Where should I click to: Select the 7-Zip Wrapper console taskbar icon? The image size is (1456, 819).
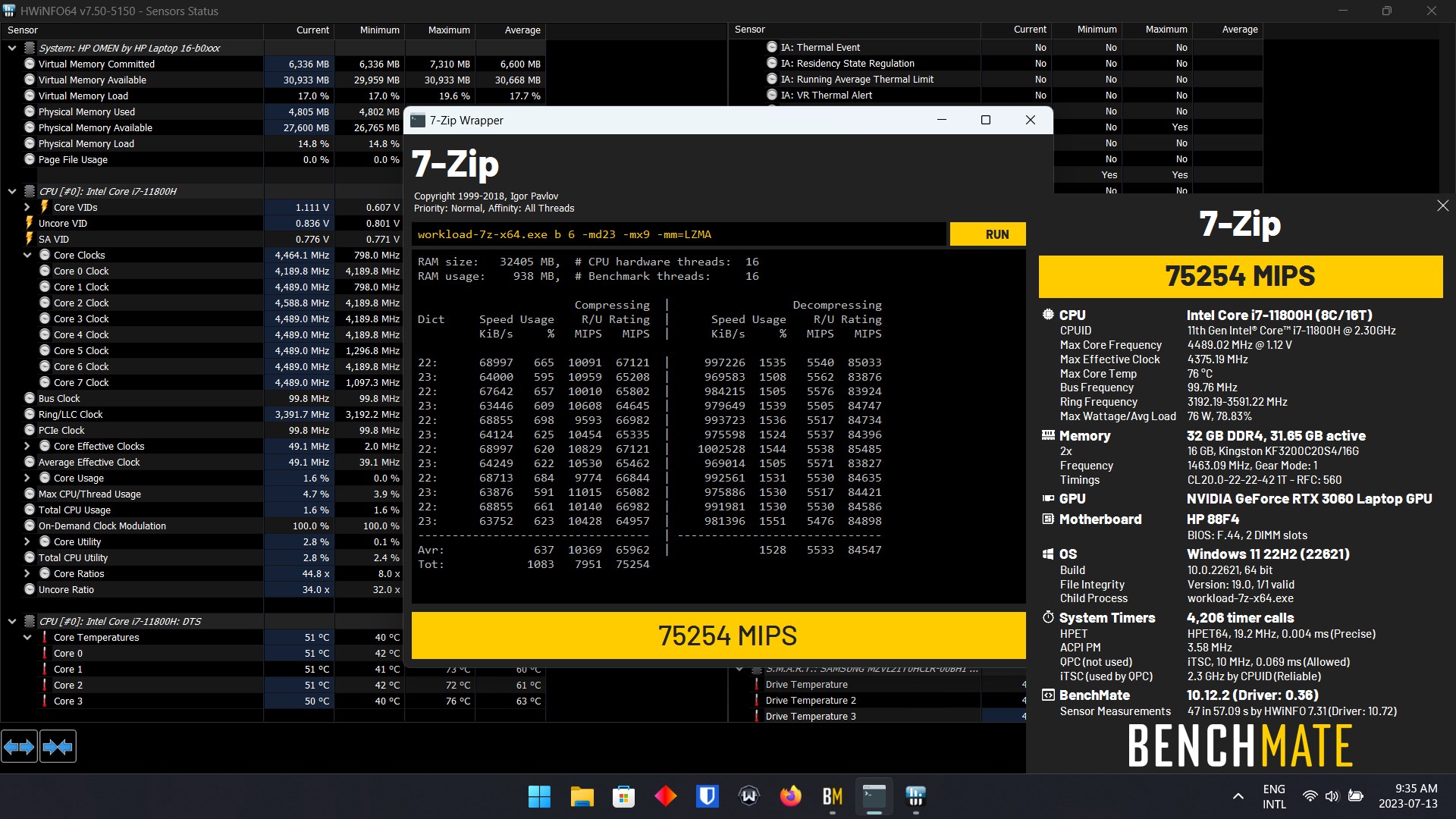pyautogui.click(x=874, y=796)
